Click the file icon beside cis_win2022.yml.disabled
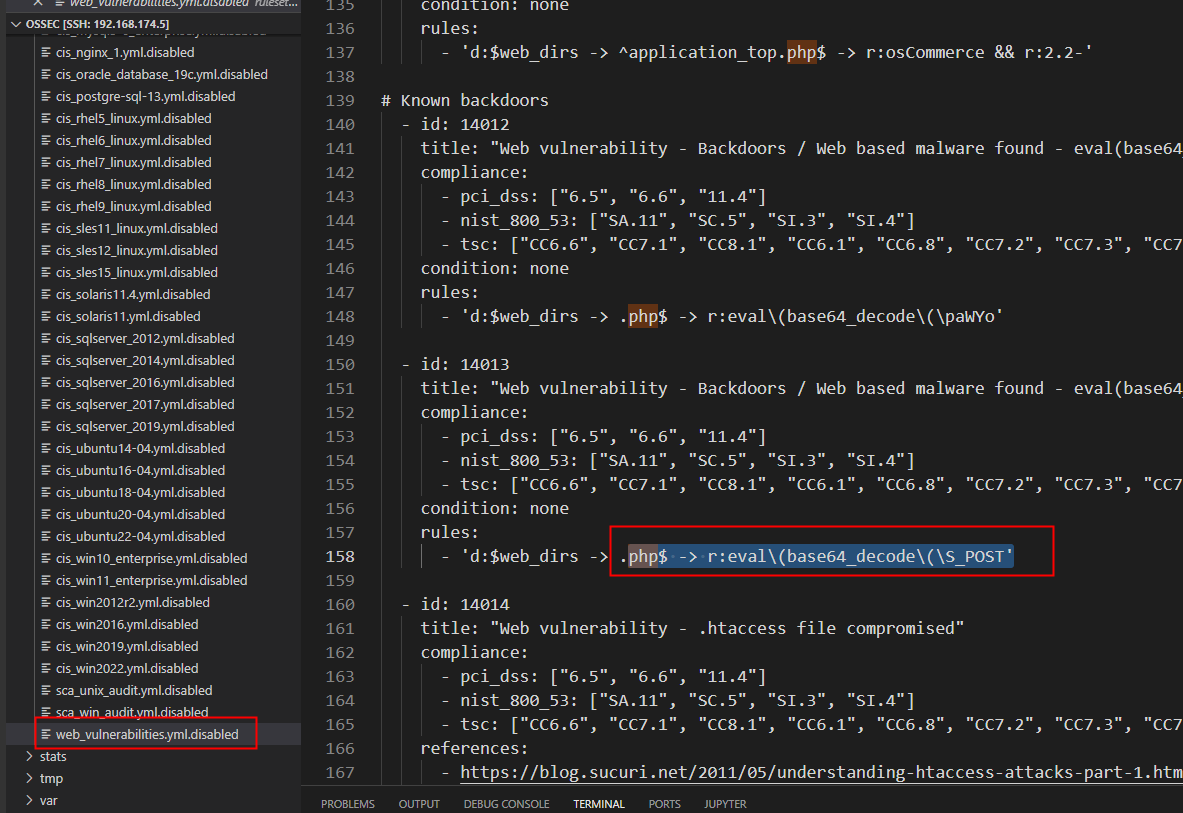Screen dimensions: 1183x813 point(46,668)
